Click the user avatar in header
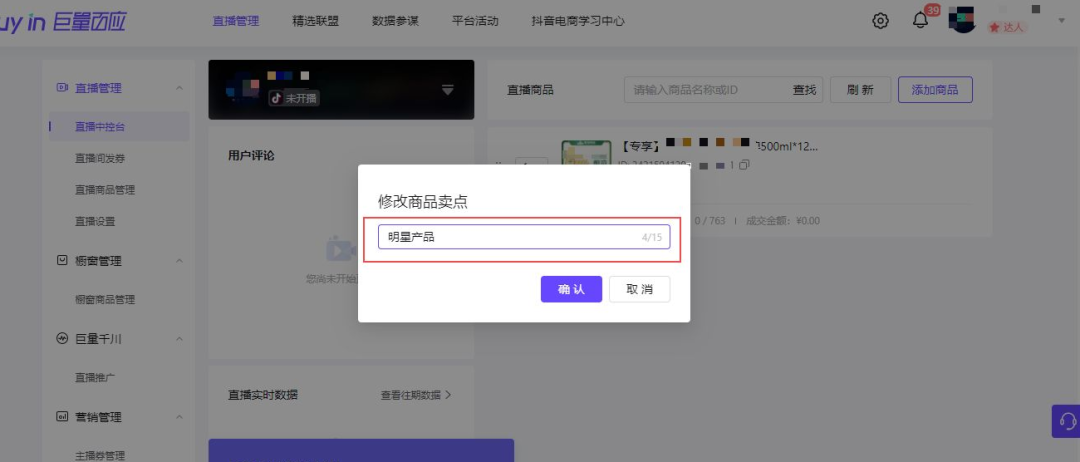 (962, 19)
